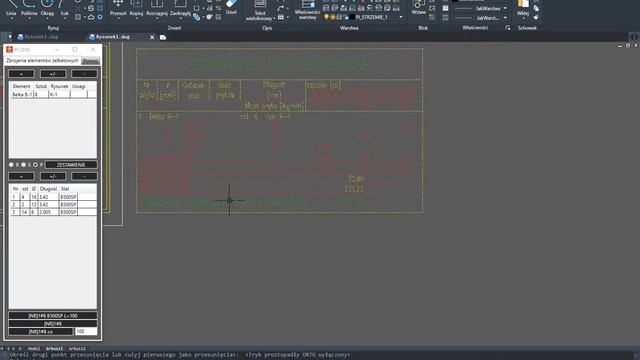The width and height of the screenshot is (640, 360).
Task: Click the [NR]1#8 B500SP L=100 button
Action: 53,316
